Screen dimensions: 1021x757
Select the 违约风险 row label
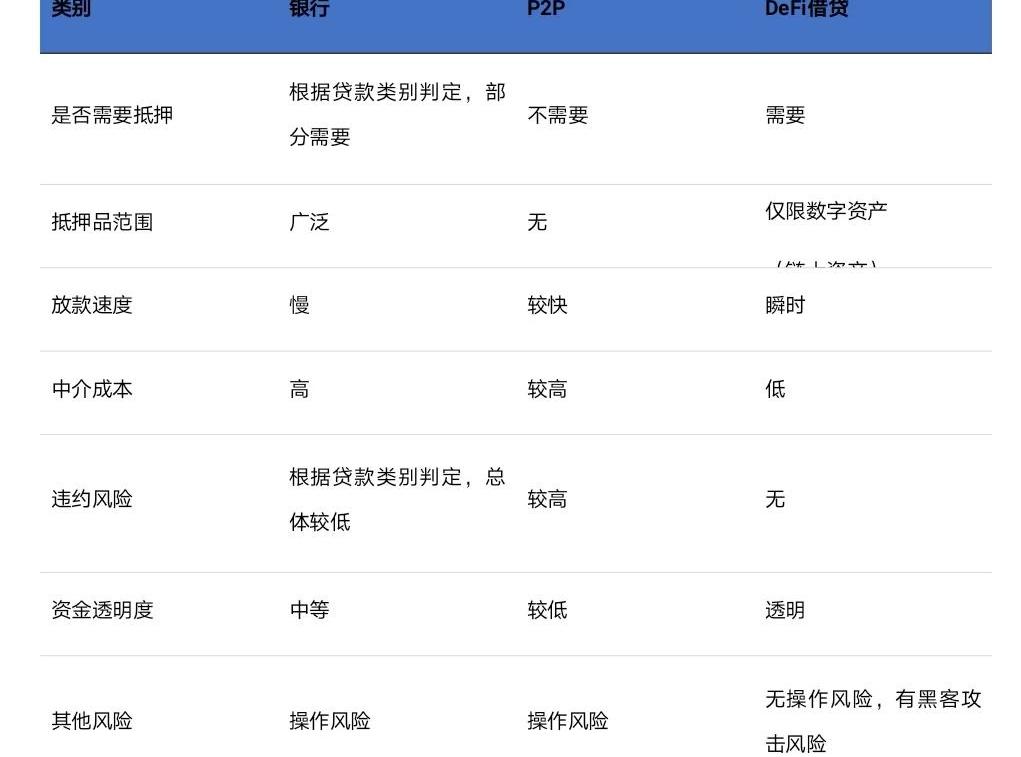point(92,499)
